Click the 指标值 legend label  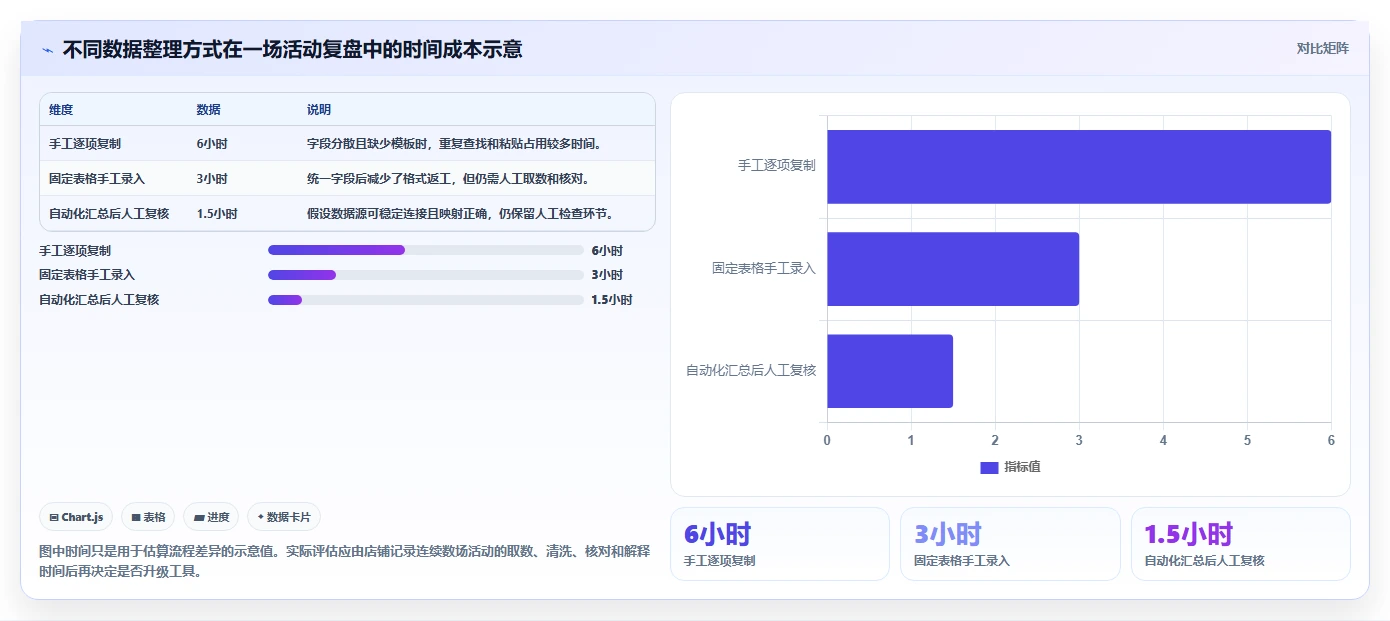(1022, 467)
